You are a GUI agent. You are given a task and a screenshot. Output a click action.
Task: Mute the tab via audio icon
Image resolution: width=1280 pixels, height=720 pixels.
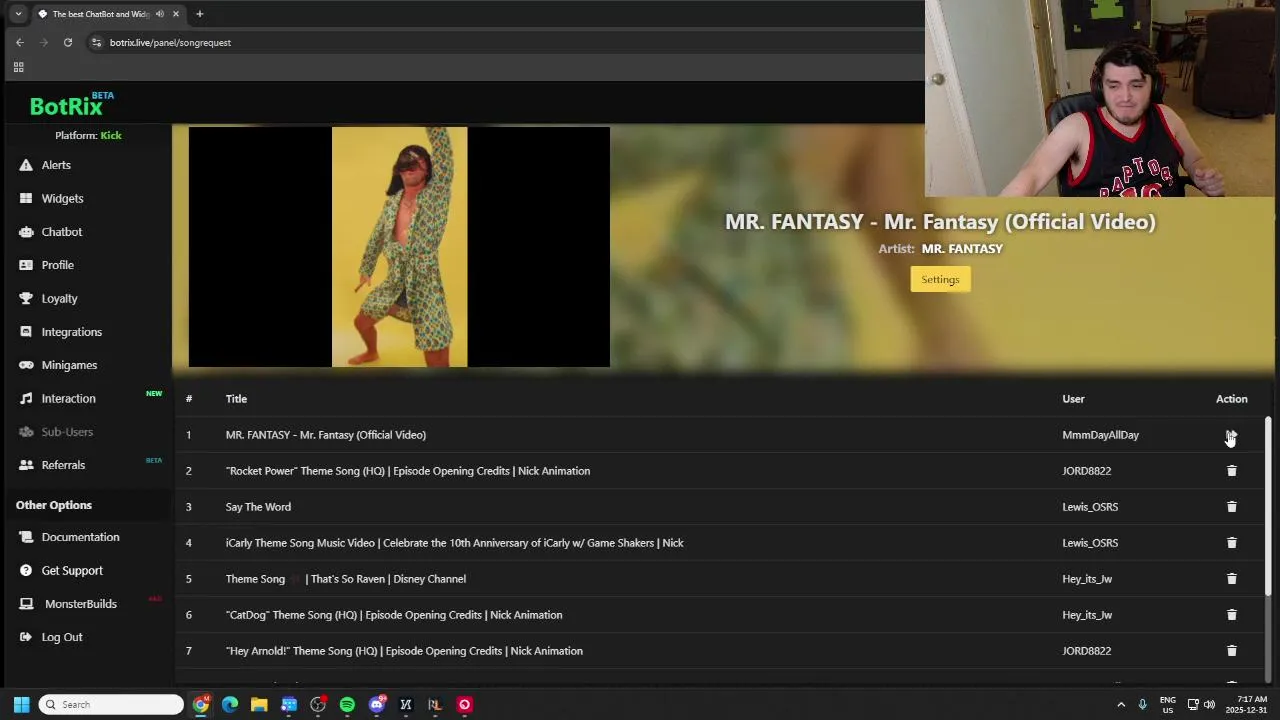point(160,14)
